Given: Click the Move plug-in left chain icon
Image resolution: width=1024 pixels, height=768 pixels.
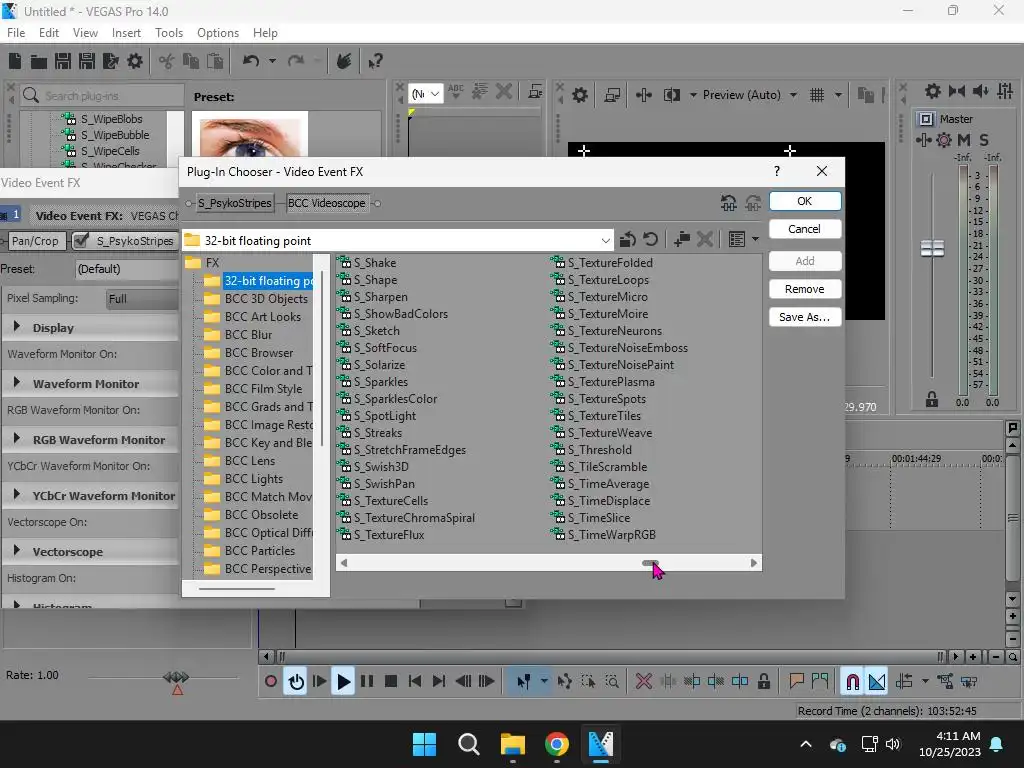Looking at the screenshot, I should (729, 203).
